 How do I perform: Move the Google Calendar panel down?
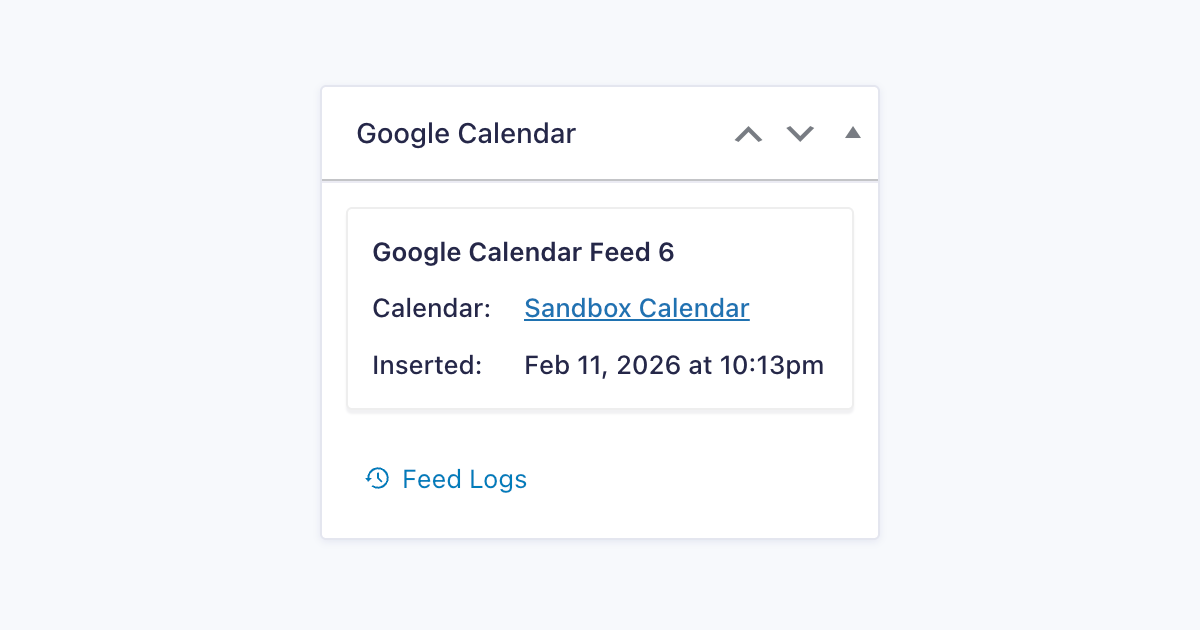(800, 134)
